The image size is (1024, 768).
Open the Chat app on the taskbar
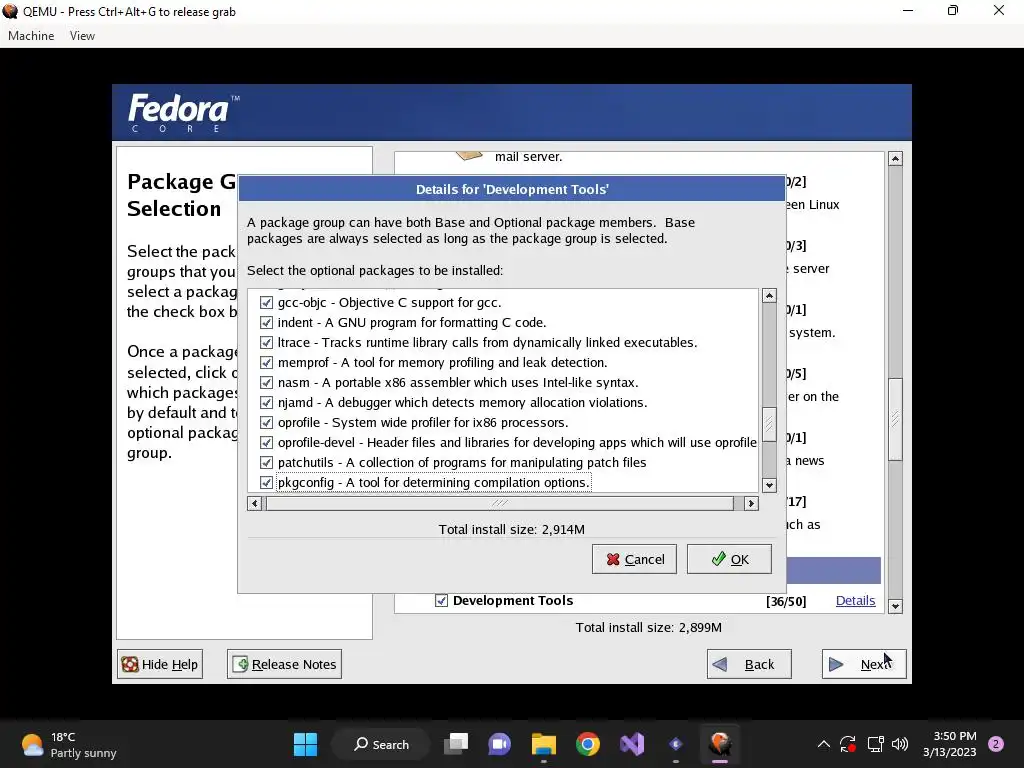(x=500, y=744)
